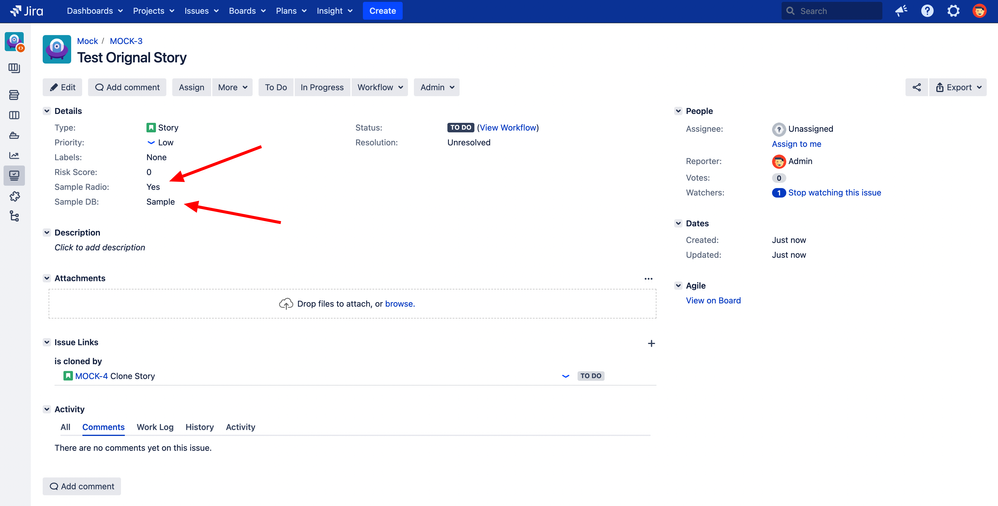Viewport: 998px width, 506px height.
Task: Open the Workflow dropdown
Action: [382, 87]
